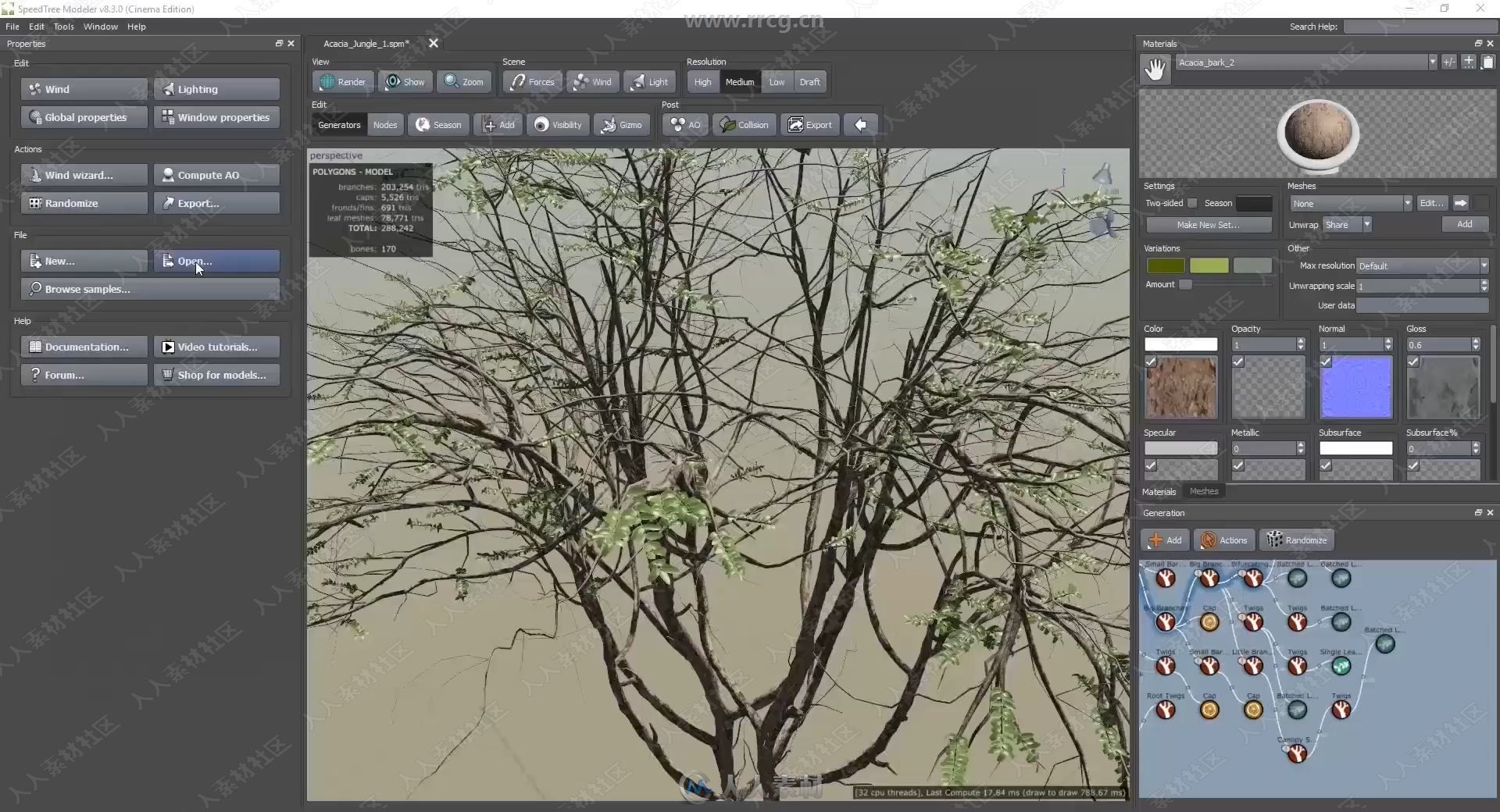
Task: Open the Visibility tool
Action: (x=558, y=125)
